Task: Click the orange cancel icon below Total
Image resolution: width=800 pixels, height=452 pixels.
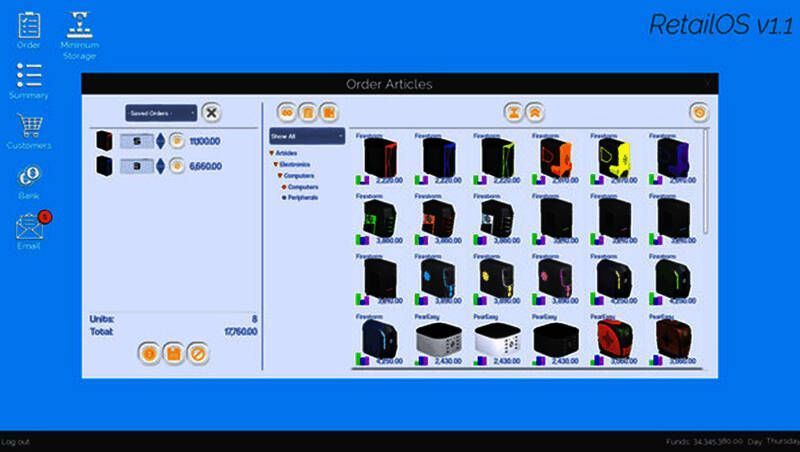Action: tap(198, 353)
